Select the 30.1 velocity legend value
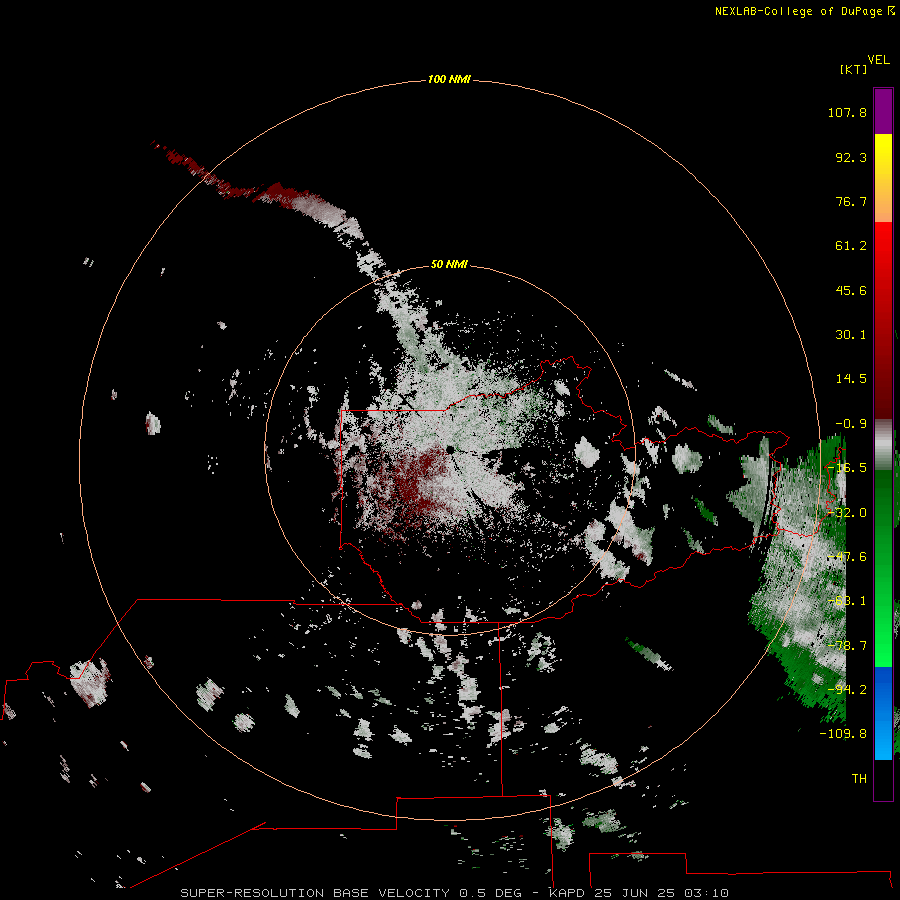The width and height of the screenshot is (900, 900). point(851,335)
